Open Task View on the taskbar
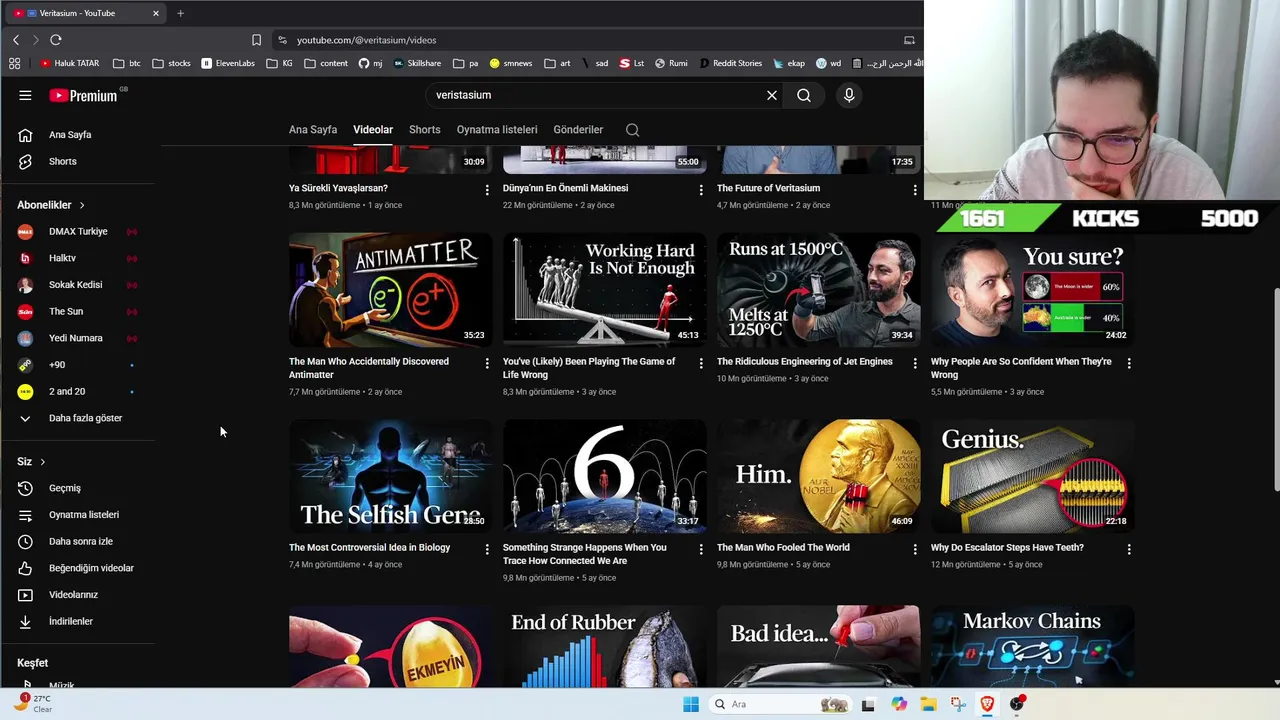The width and height of the screenshot is (1280, 720). (868, 704)
